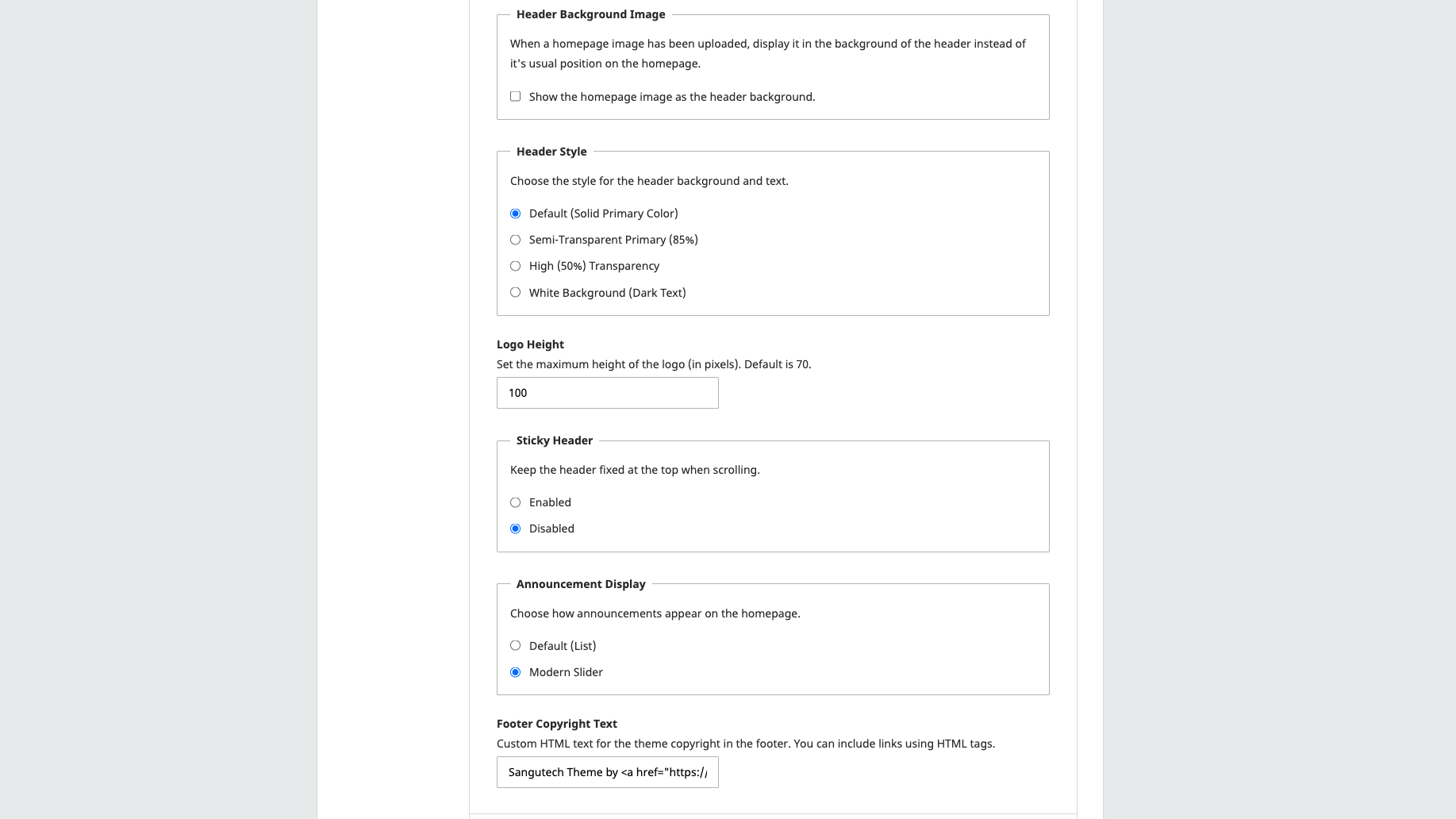Click the 'Custom HTML text' footer description

745,744
